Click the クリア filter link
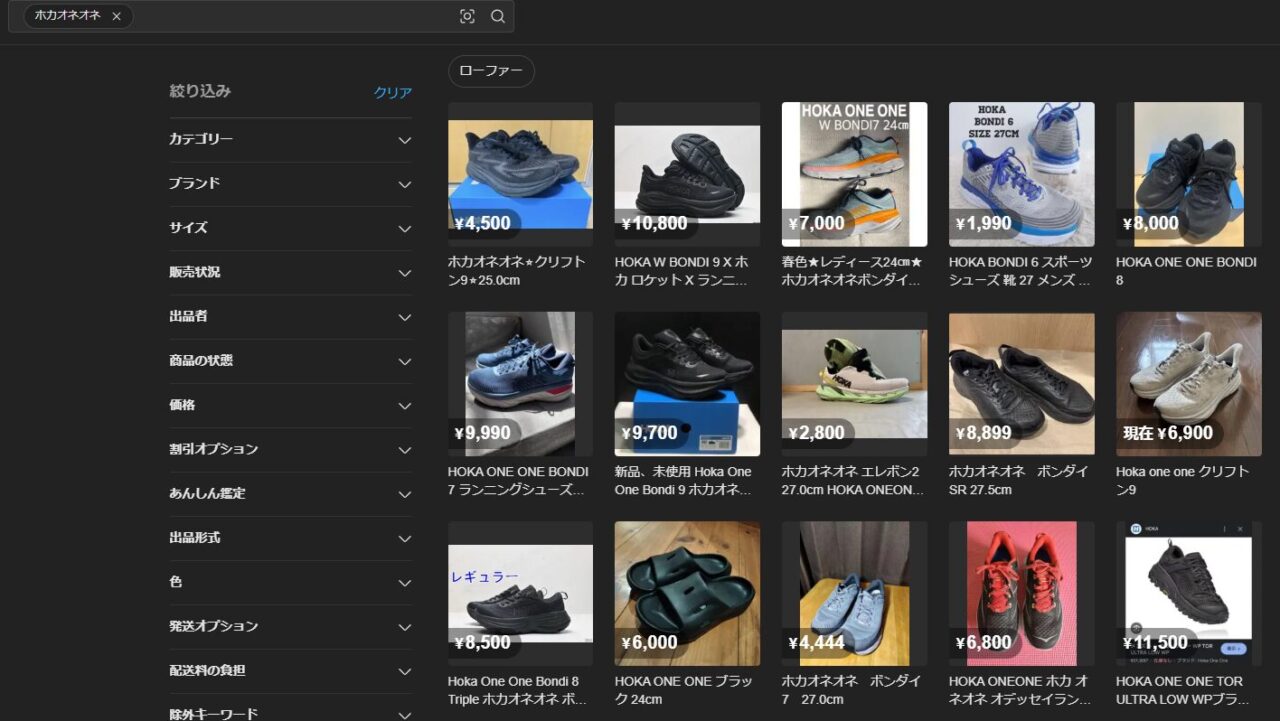Screen dimensions: 1280x721 click(393, 92)
